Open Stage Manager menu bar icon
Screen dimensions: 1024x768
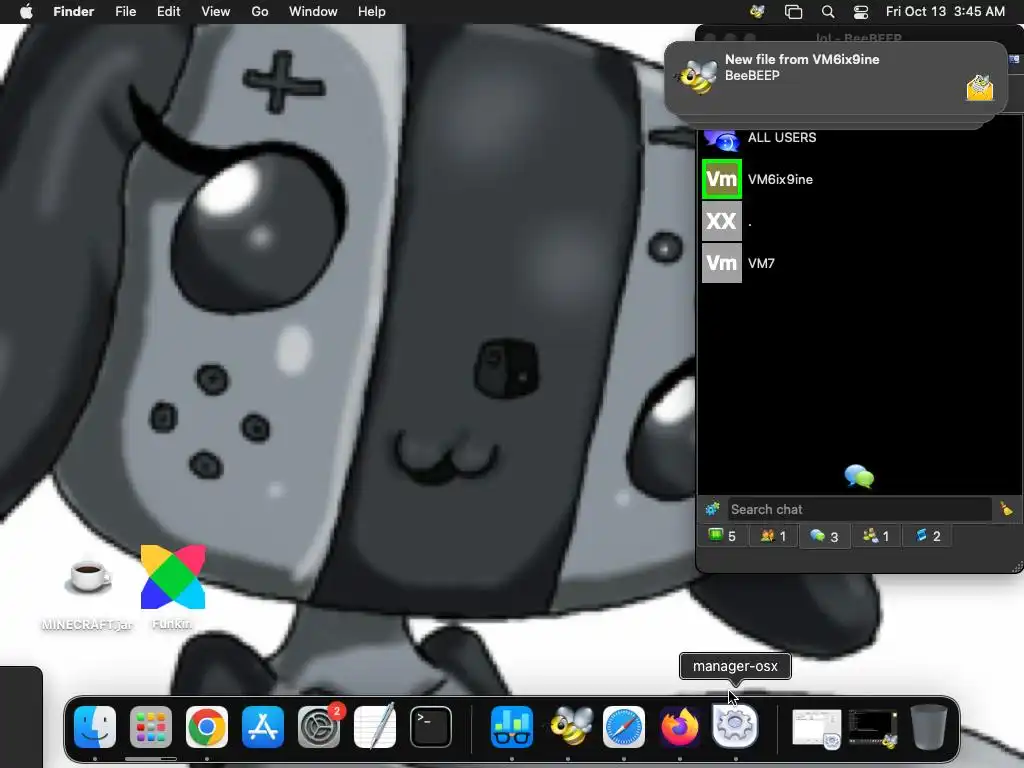click(x=793, y=11)
